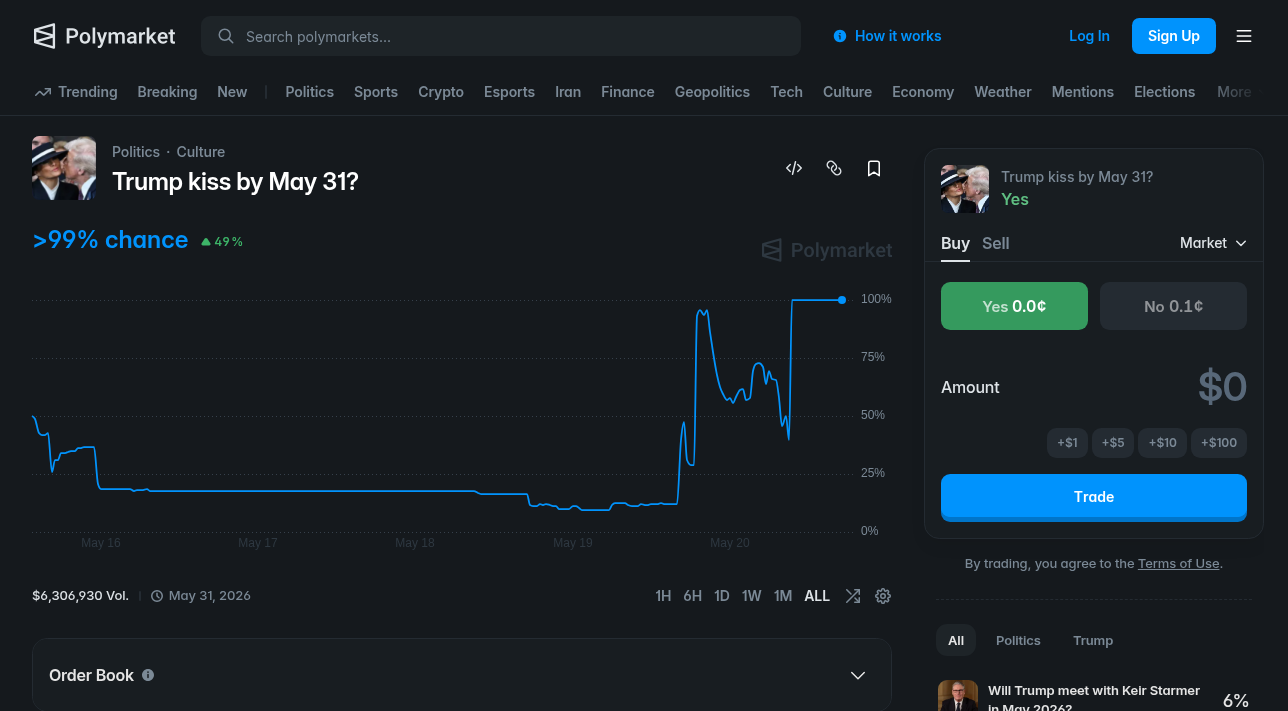Switch to the Sell tab
Image resolution: width=1288 pixels, height=711 pixels.
pyautogui.click(x=996, y=243)
